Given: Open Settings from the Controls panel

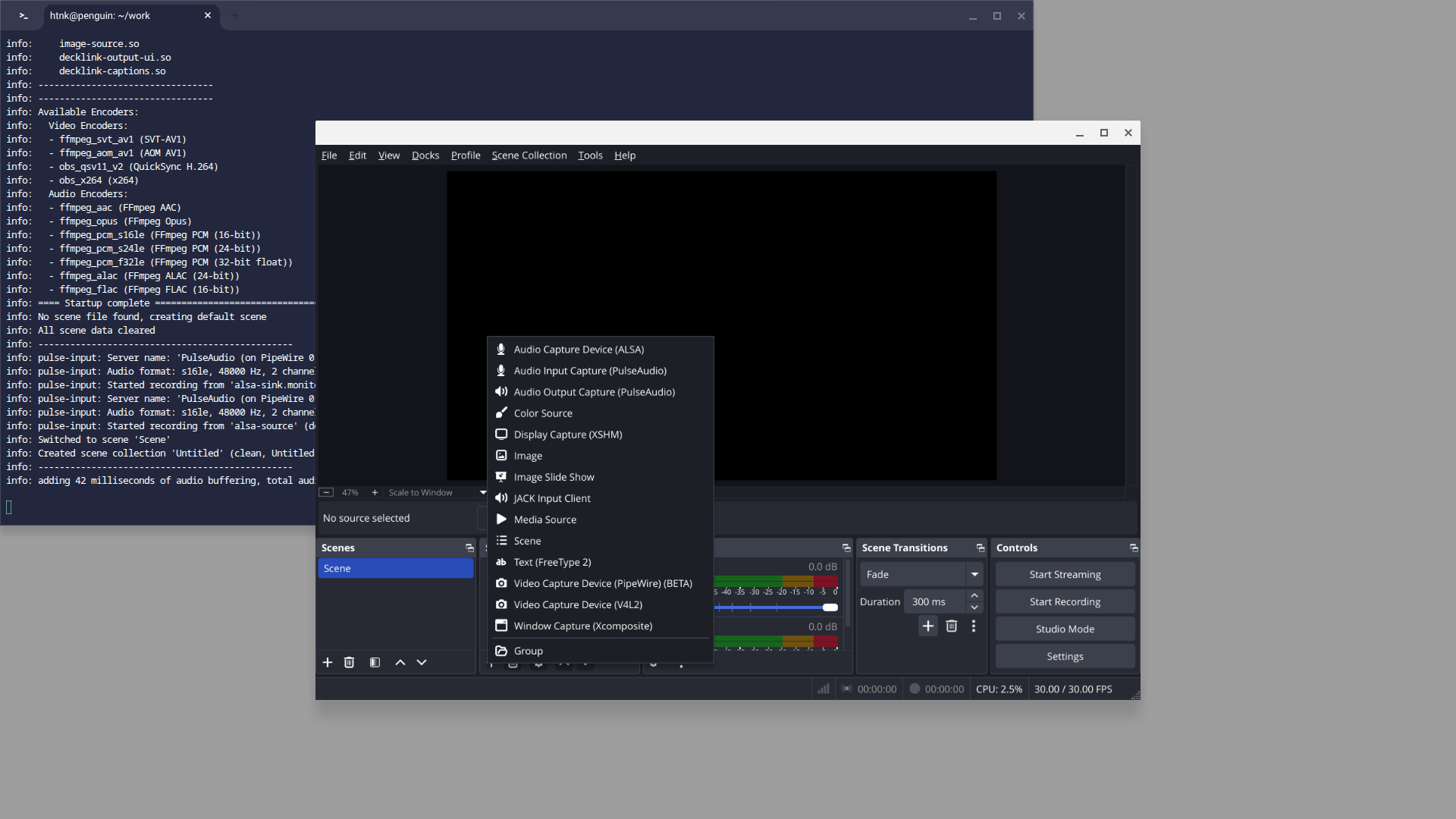Looking at the screenshot, I should point(1065,656).
